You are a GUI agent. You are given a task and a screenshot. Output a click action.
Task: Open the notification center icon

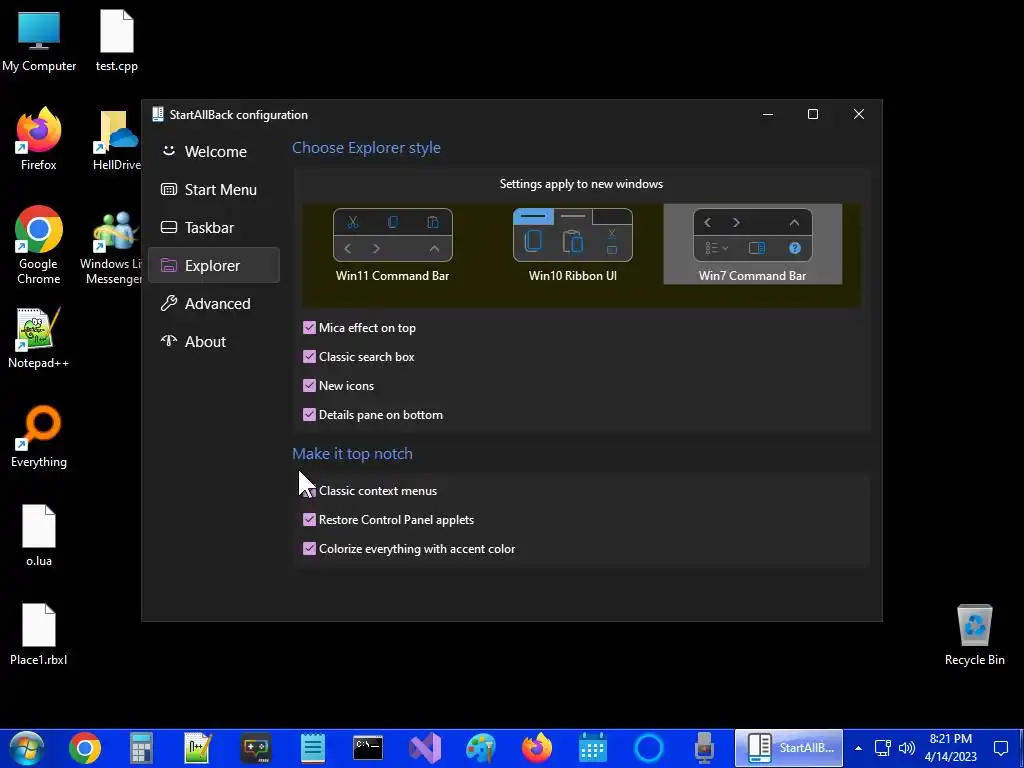coord(1001,748)
